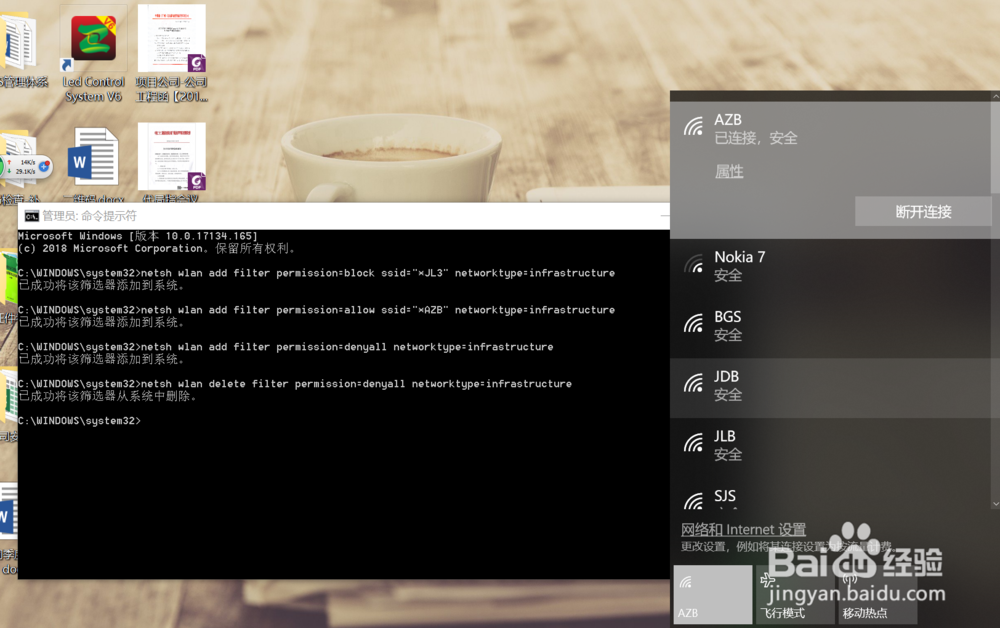The image size is (1000, 628).
Task: Click the JLB Wi-Fi signal icon
Action: click(x=693, y=443)
